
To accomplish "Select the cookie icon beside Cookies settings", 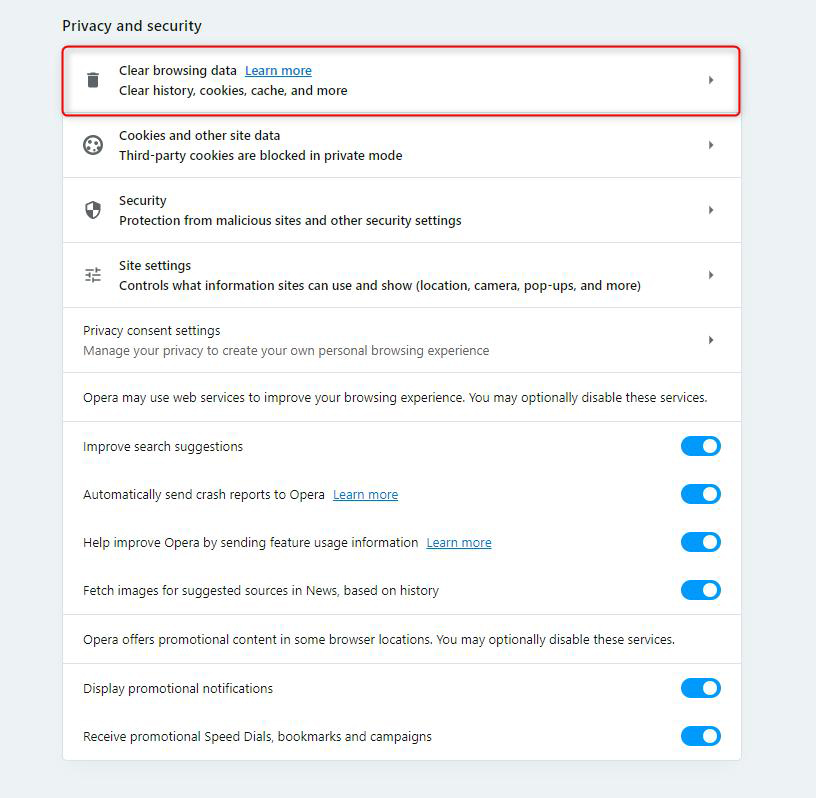I will coord(93,144).
